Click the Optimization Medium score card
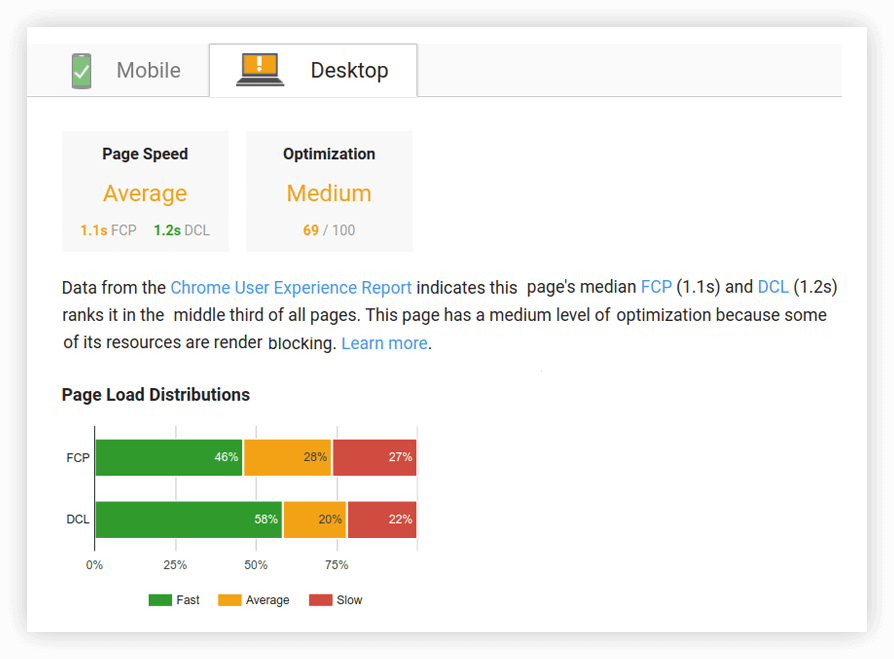This screenshot has height=659, width=894. click(329, 192)
